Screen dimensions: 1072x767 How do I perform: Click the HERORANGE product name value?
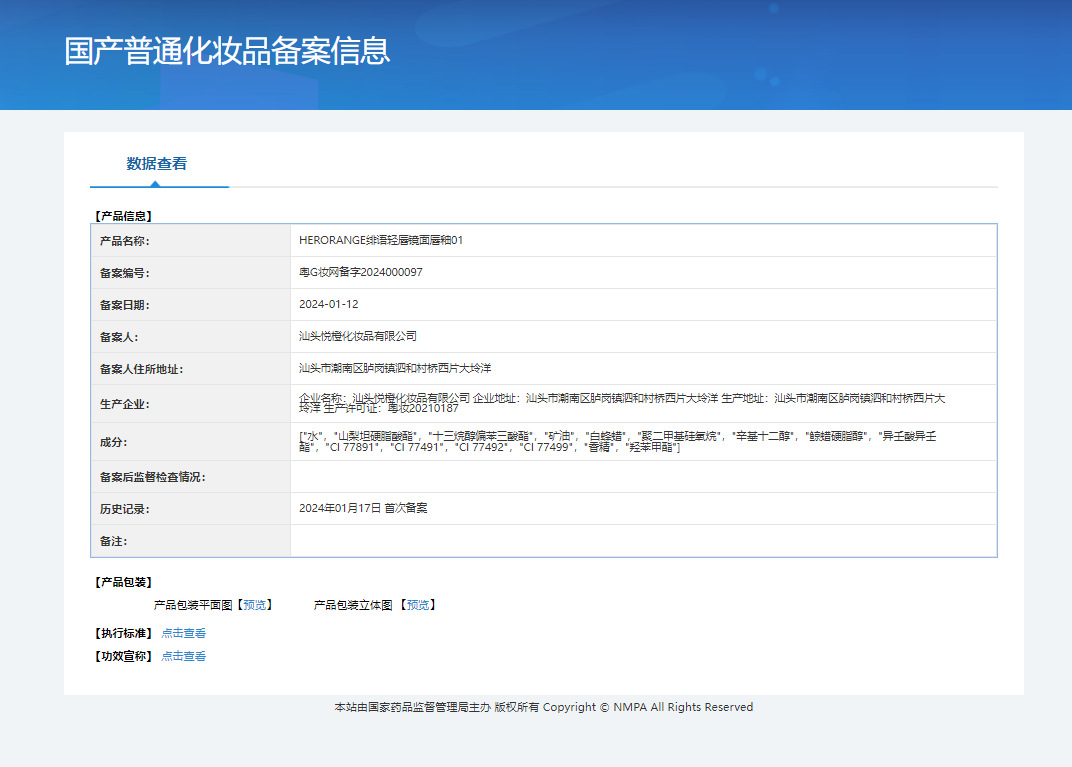[381, 240]
